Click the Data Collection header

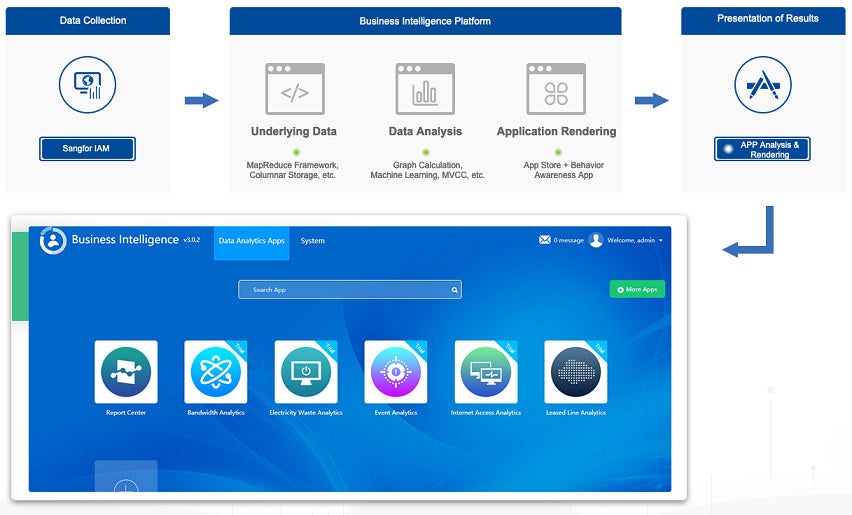pyautogui.click(x=87, y=21)
